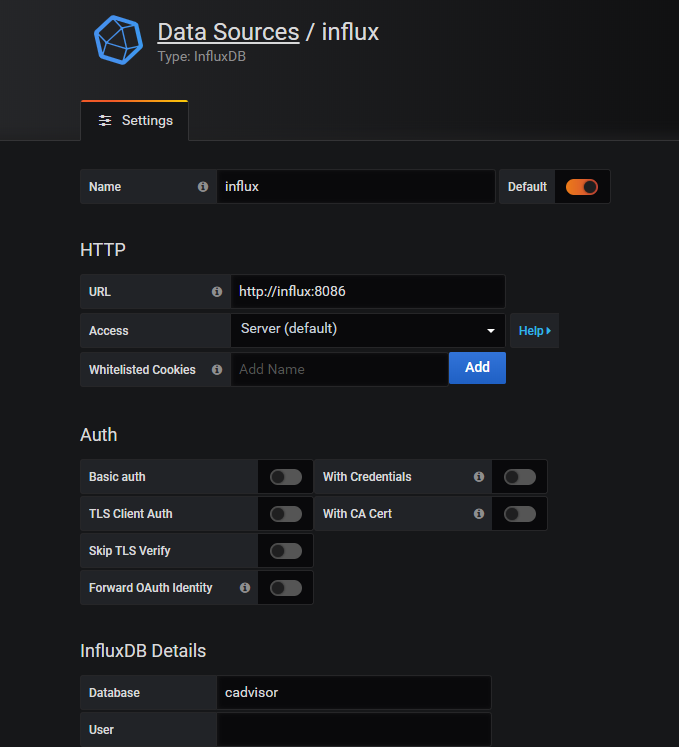
Task: Focus the Name input field
Action: click(x=356, y=187)
